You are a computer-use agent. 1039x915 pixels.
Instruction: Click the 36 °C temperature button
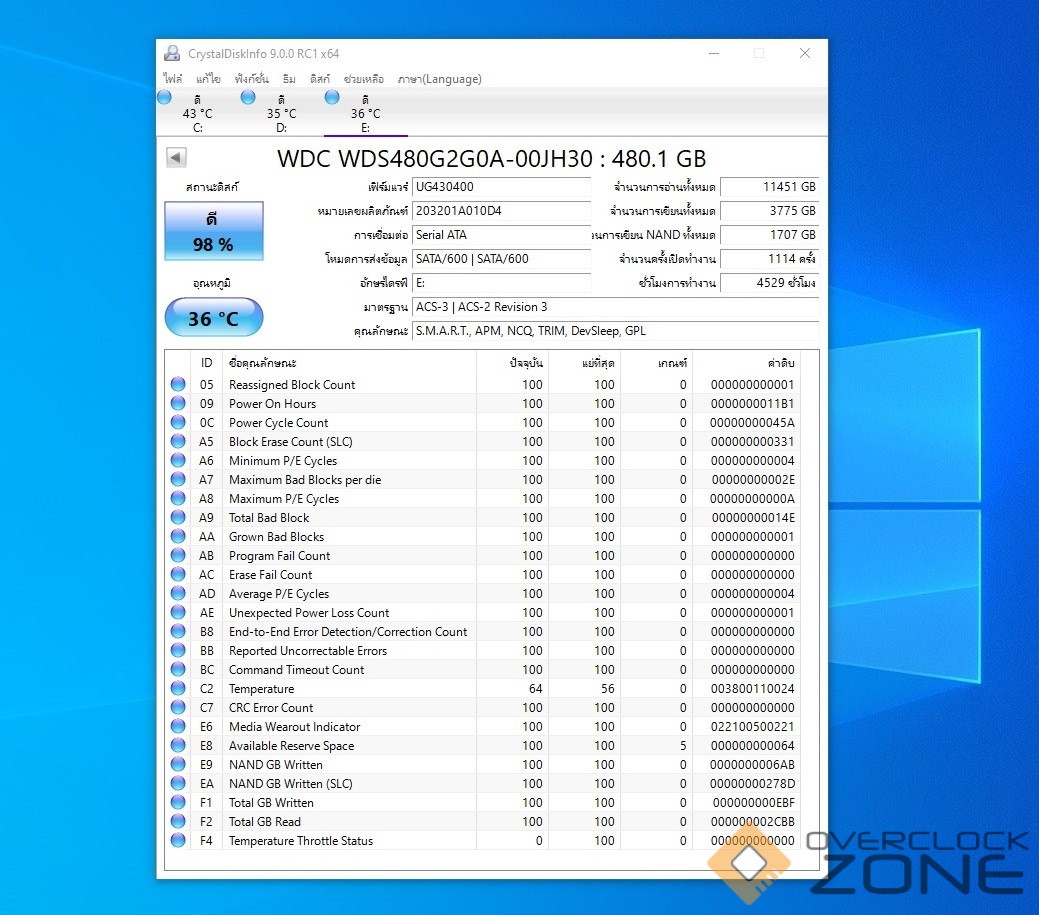[213, 319]
